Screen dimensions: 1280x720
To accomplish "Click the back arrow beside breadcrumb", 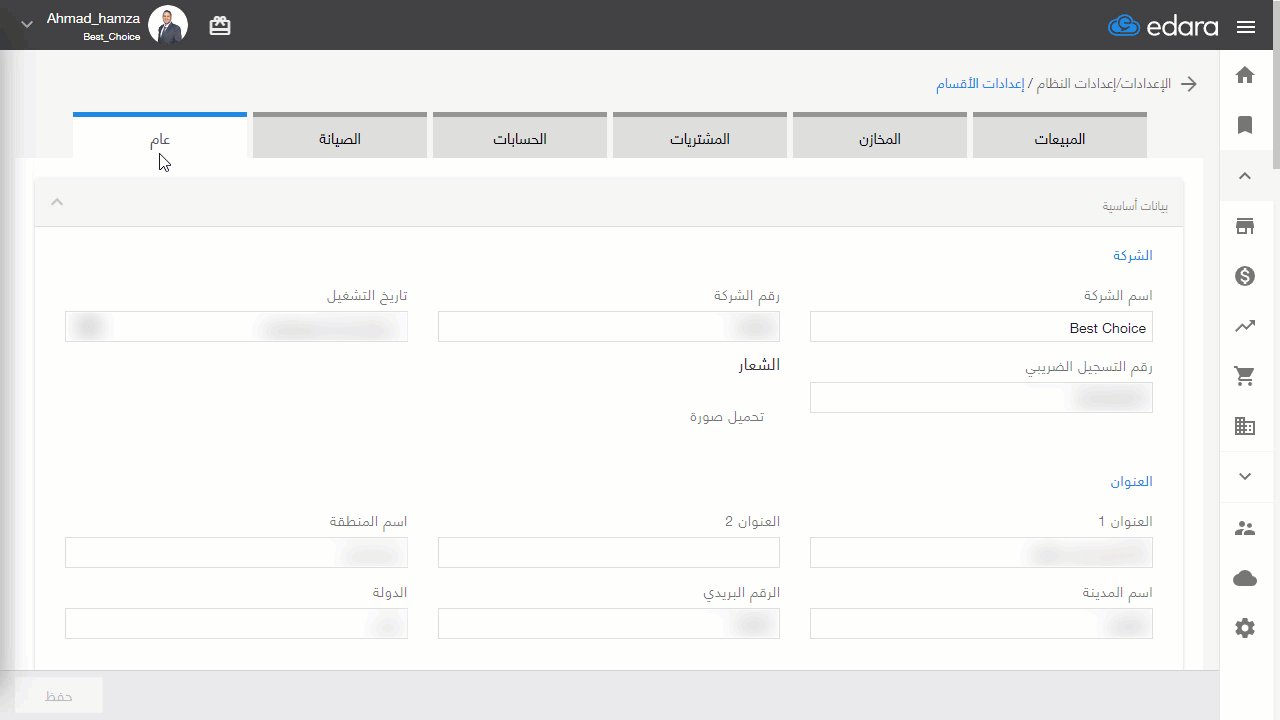I will [1189, 84].
